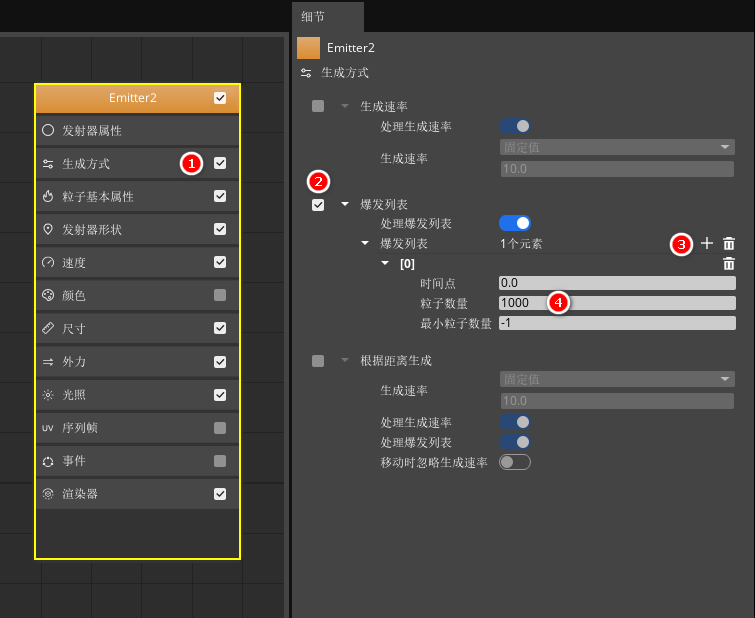Click the 速度 speedometer icon
The width and height of the screenshot is (755, 618).
pos(48,263)
